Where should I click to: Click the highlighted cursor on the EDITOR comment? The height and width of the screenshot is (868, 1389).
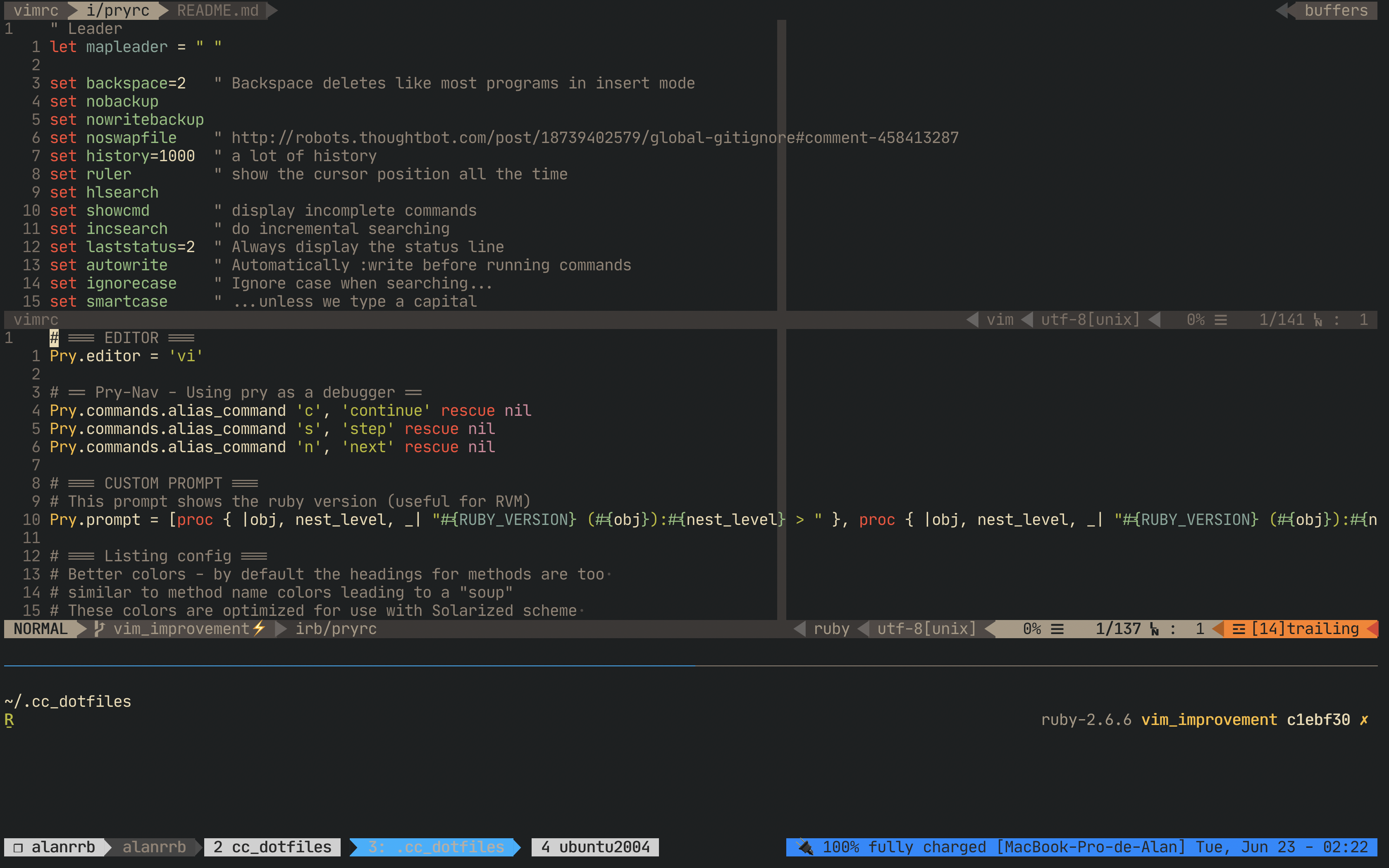pos(54,338)
